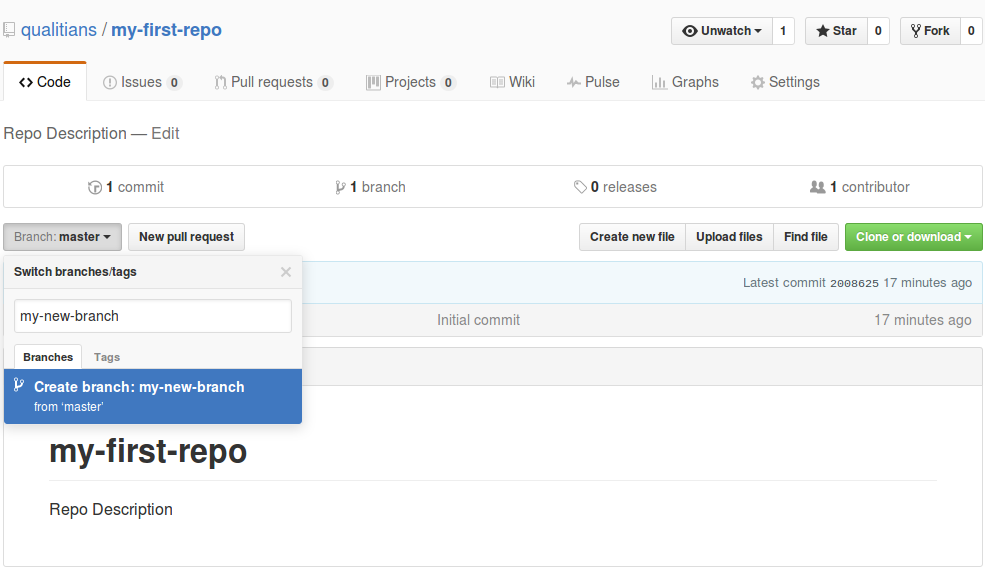Viewport: 985px width, 569px height.
Task: Star the my-first-repo repository
Action: coord(836,31)
